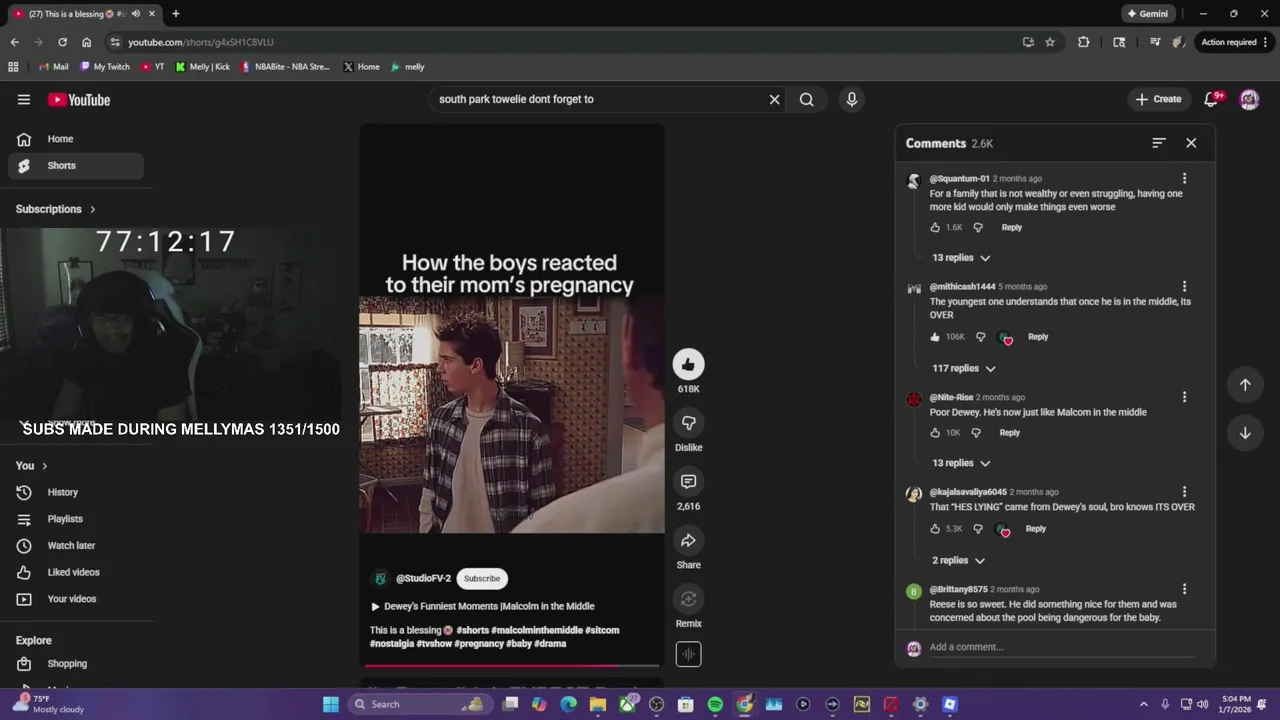The height and width of the screenshot is (720, 1280).
Task: Dislike @kajalsavaliya6045's comment
Action: [x=978, y=529]
